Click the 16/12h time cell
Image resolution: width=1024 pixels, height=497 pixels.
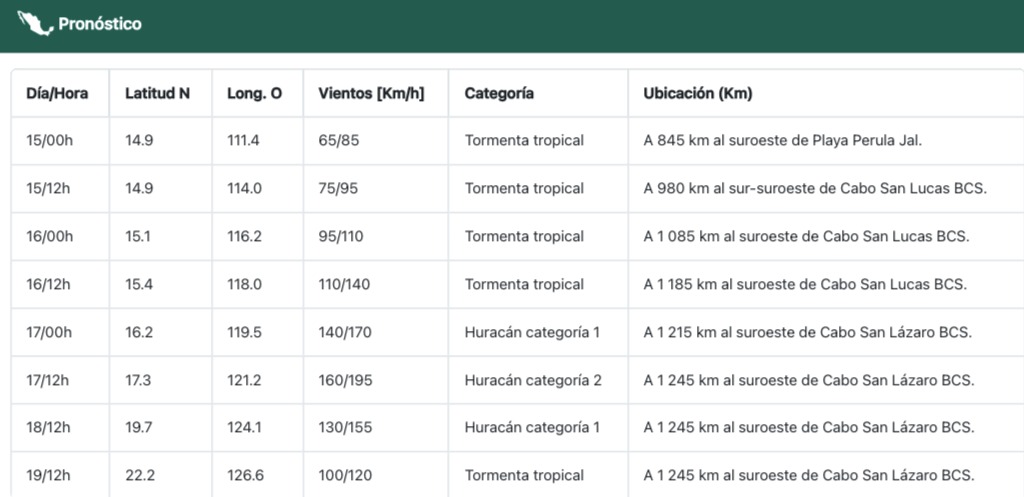49,284
